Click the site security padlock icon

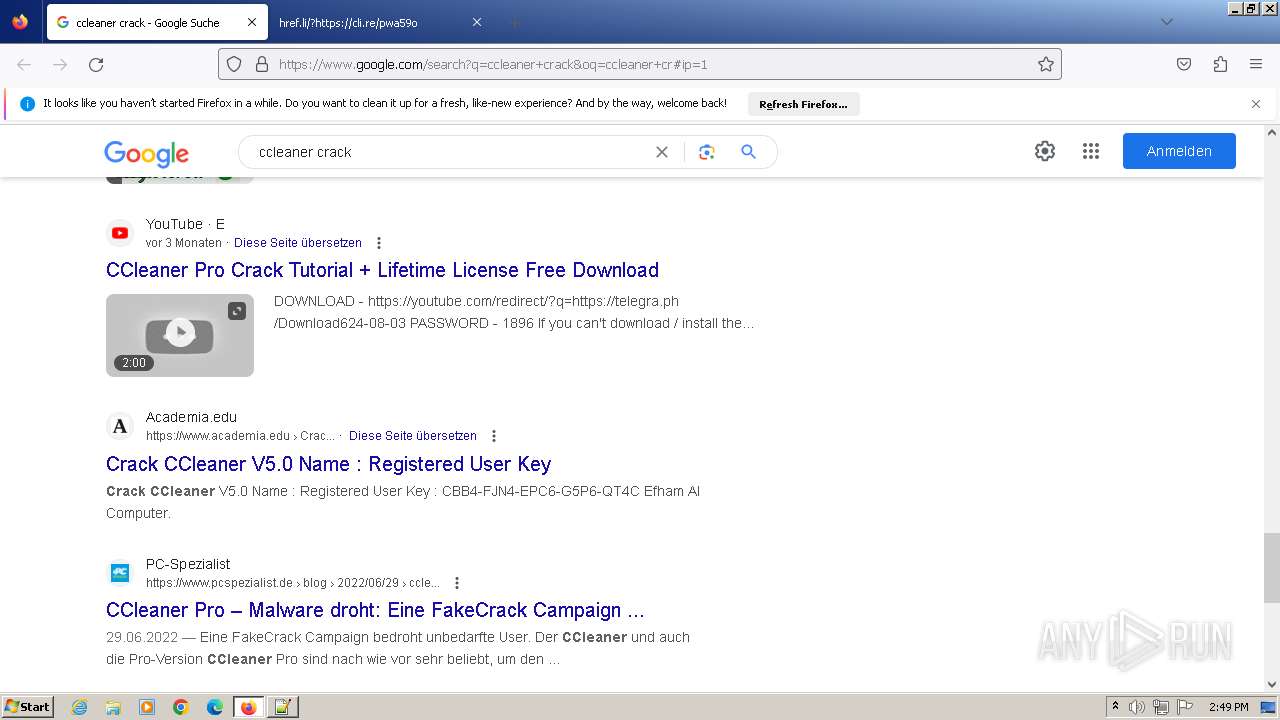(x=262, y=64)
